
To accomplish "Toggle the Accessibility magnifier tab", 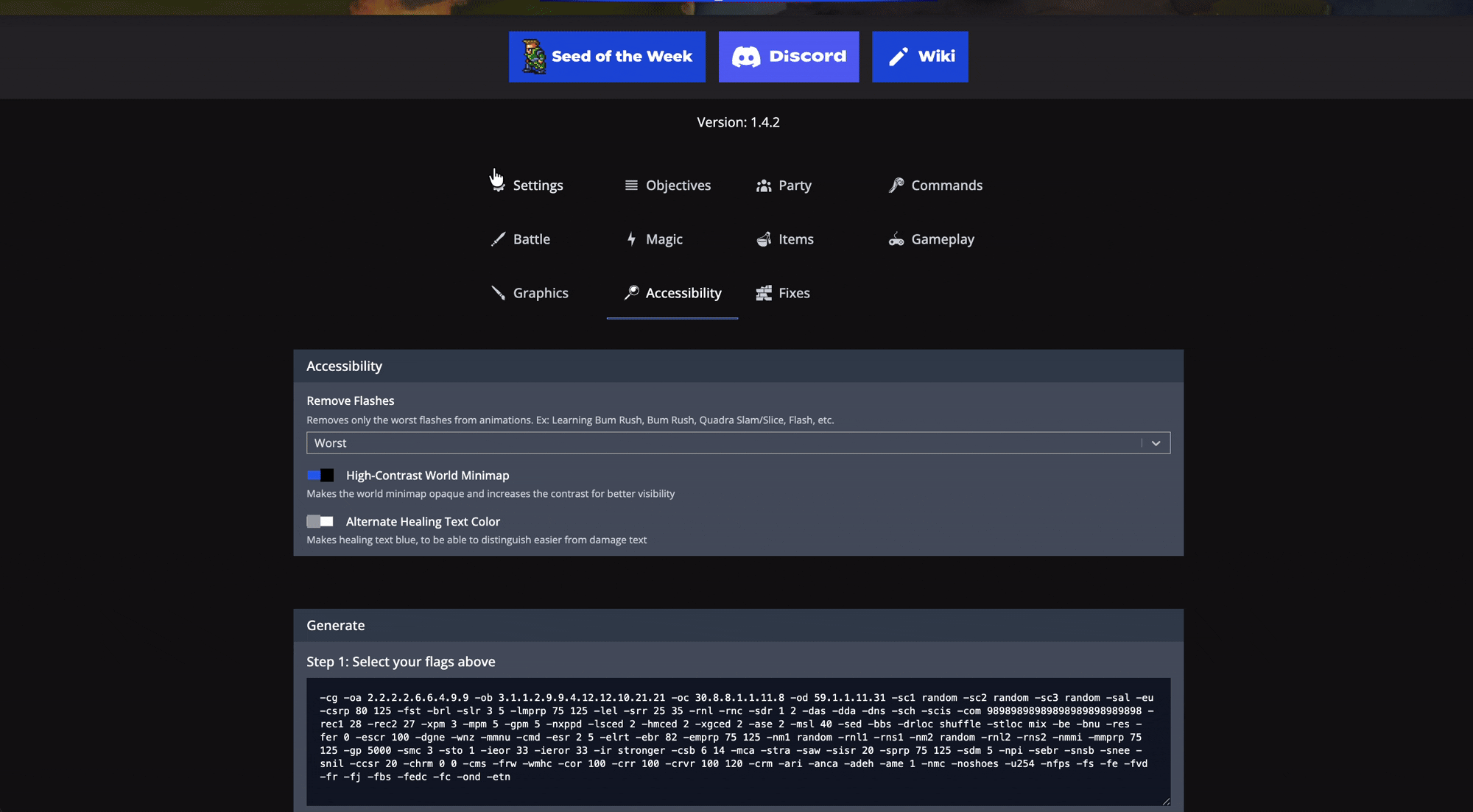I will click(x=630, y=292).
